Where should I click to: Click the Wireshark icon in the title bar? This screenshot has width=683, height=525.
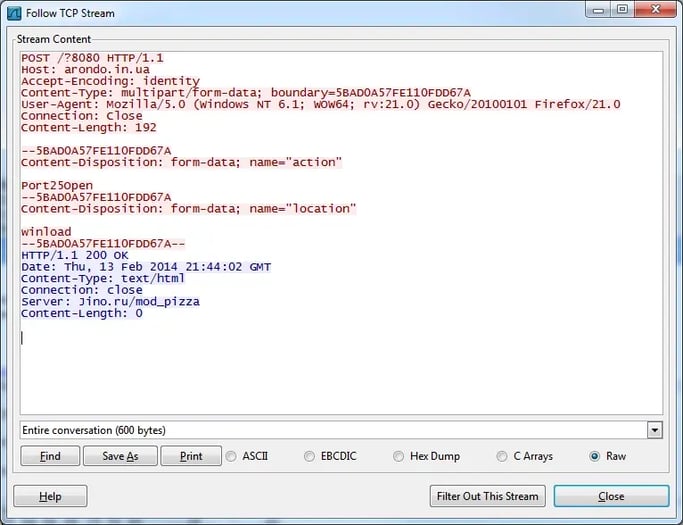(x=14, y=13)
